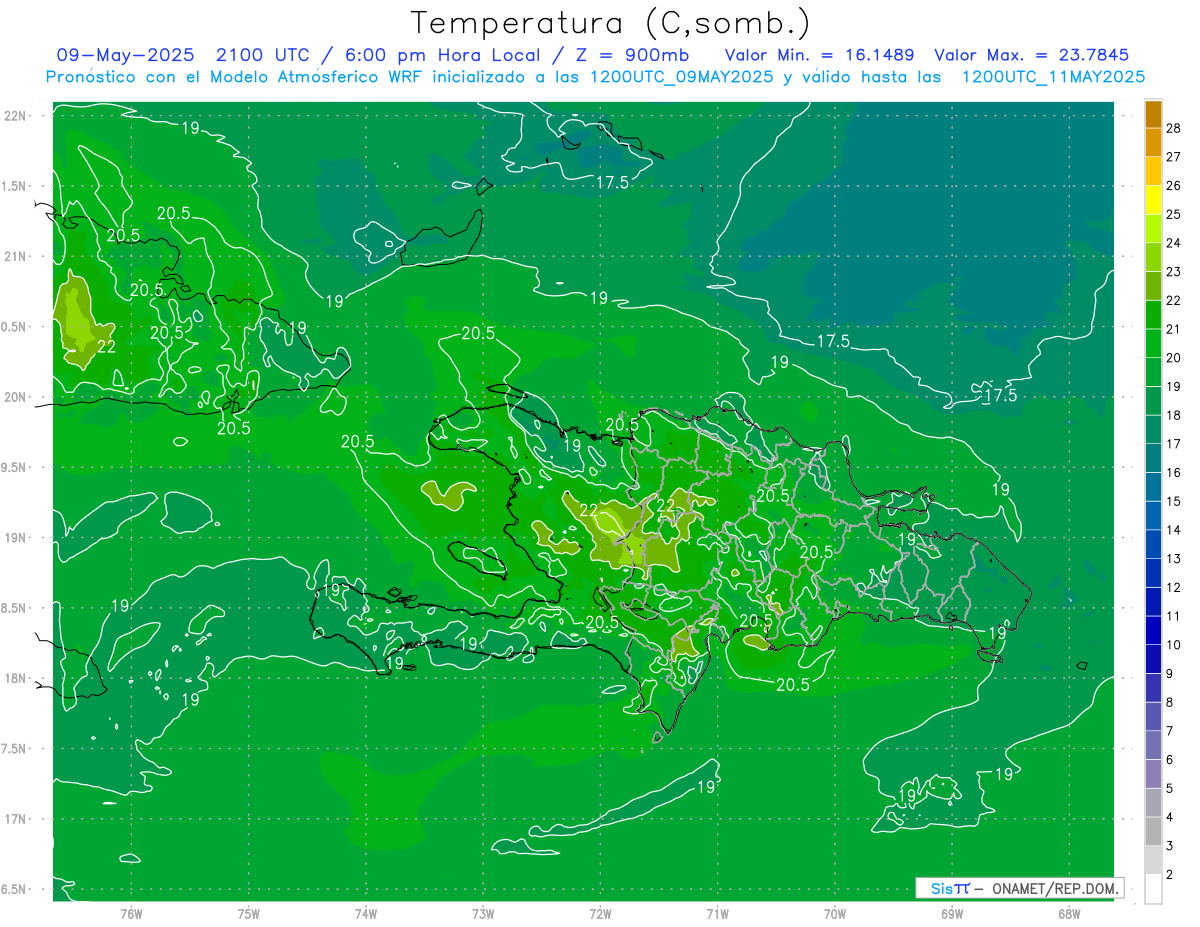The width and height of the screenshot is (1200, 927).
Task: Click the '17N' latitude axis label
Action: pyautogui.click(x=17, y=819)
